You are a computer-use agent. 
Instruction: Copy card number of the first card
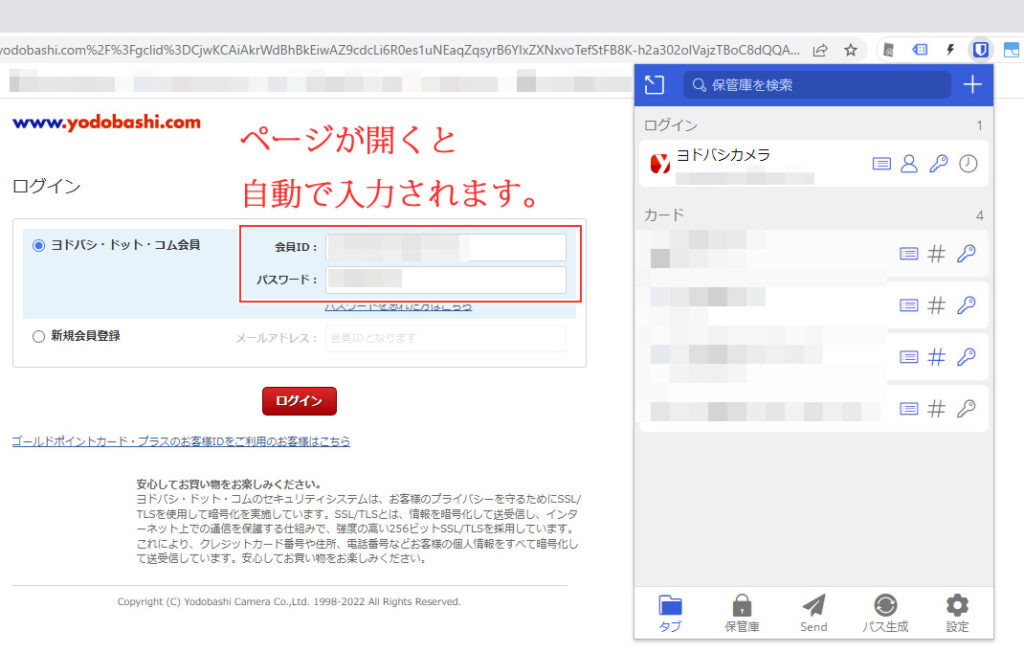coord(936,253)
